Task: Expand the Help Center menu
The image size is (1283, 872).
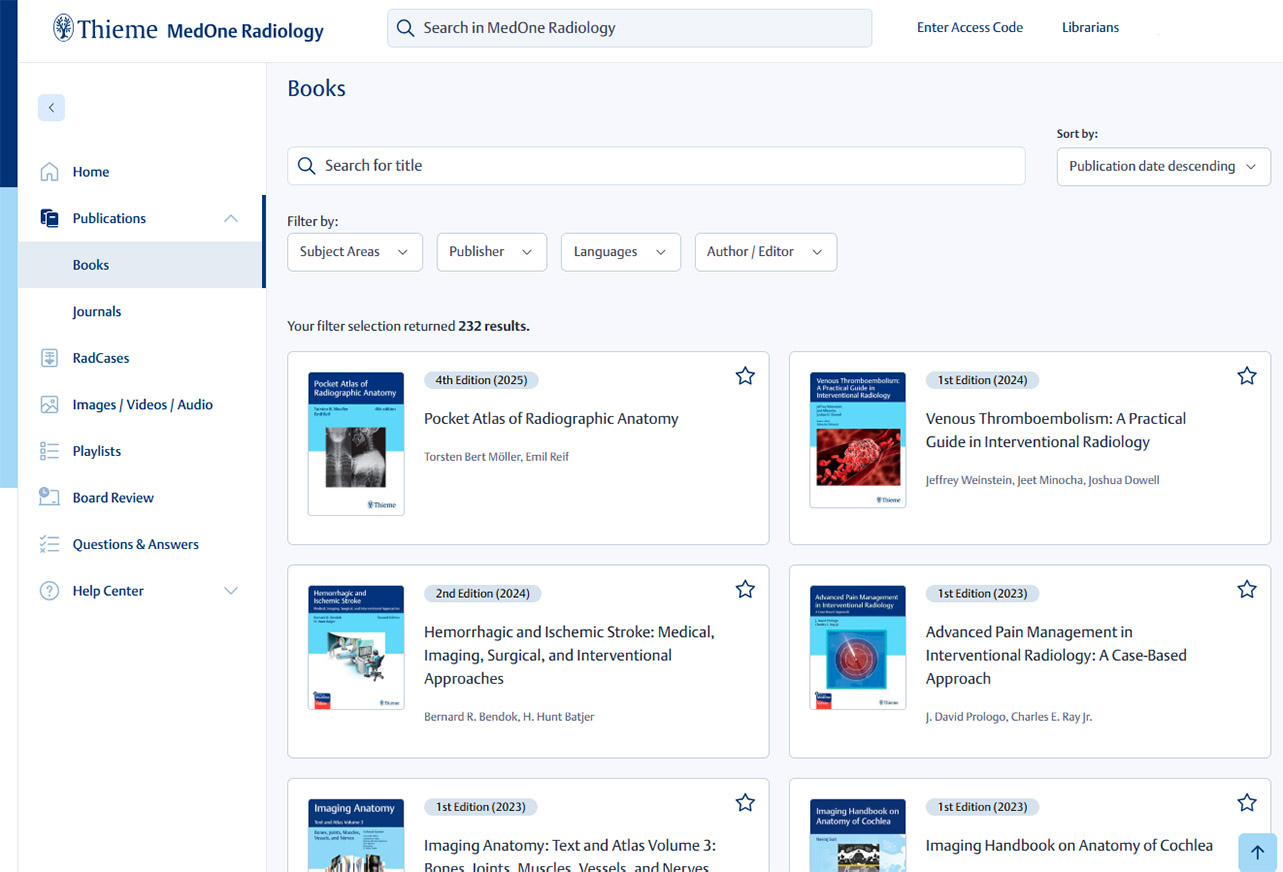Action: pos(231,591)
